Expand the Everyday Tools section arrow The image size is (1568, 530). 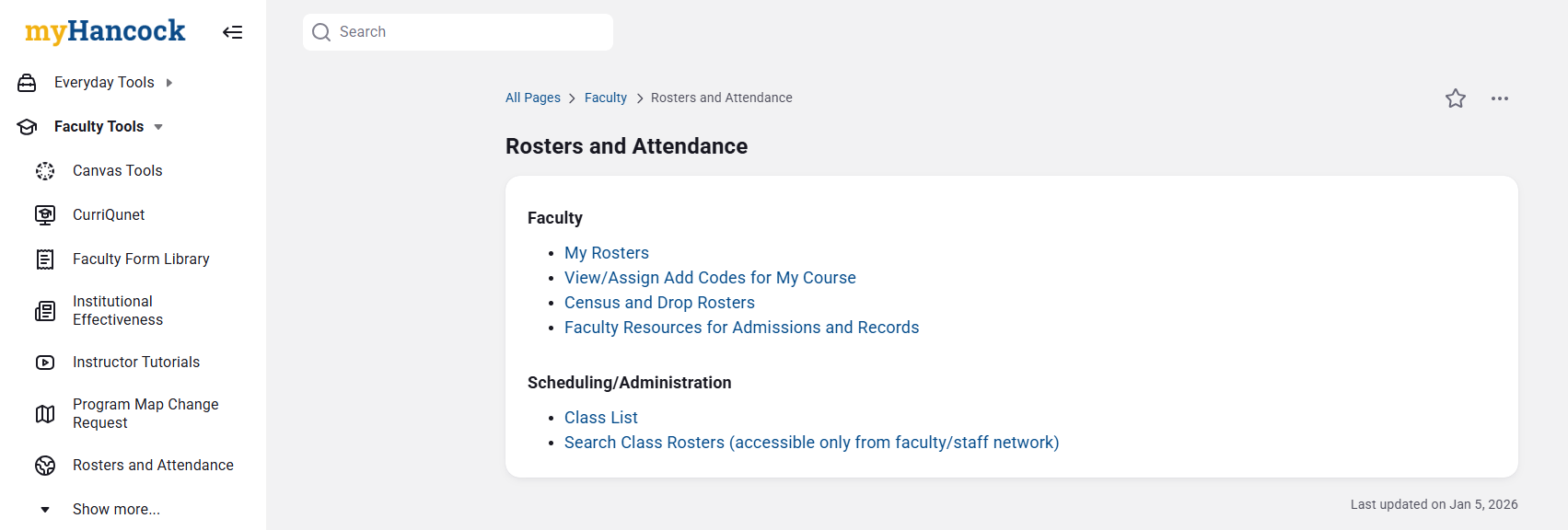pyautogui.click(x=169, y=83)
